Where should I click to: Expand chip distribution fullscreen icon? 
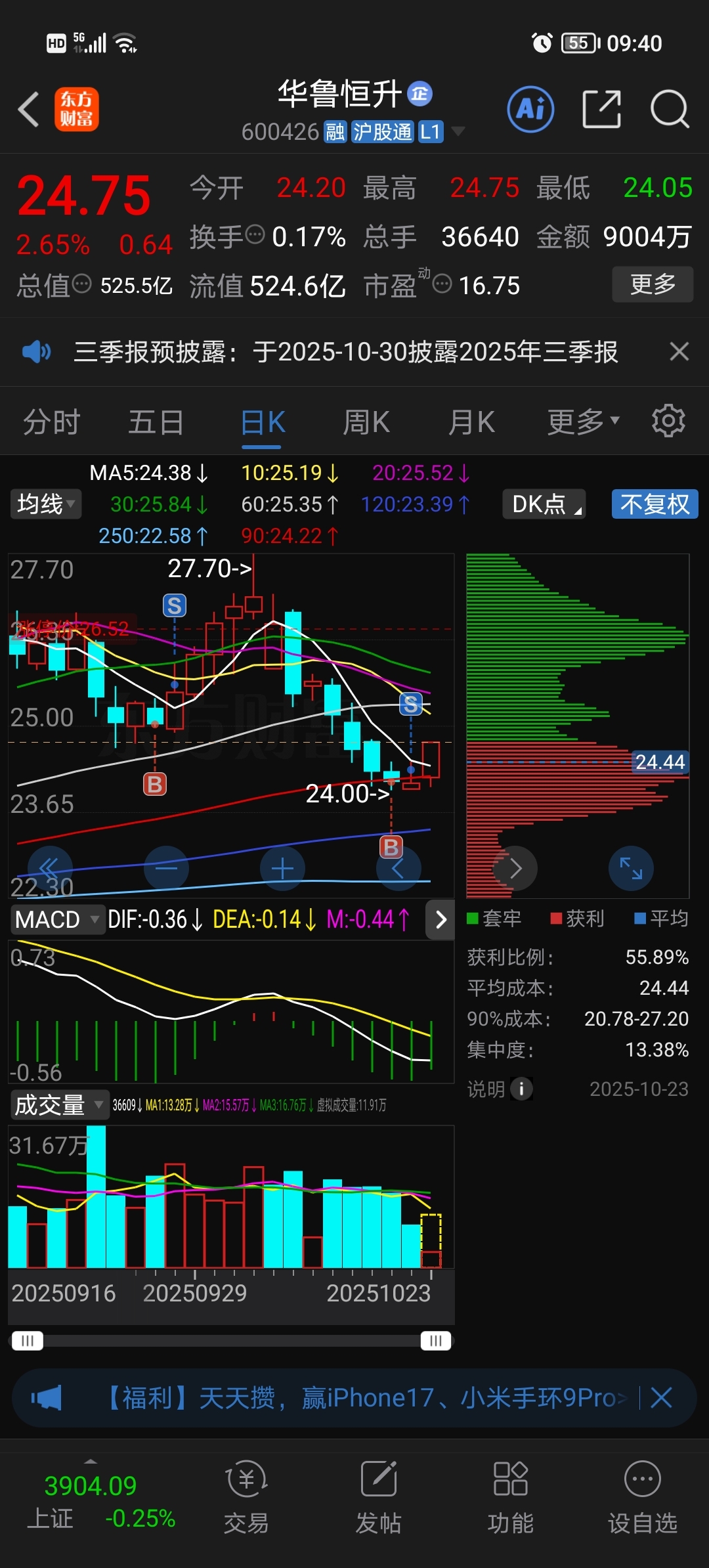[631, 868]
